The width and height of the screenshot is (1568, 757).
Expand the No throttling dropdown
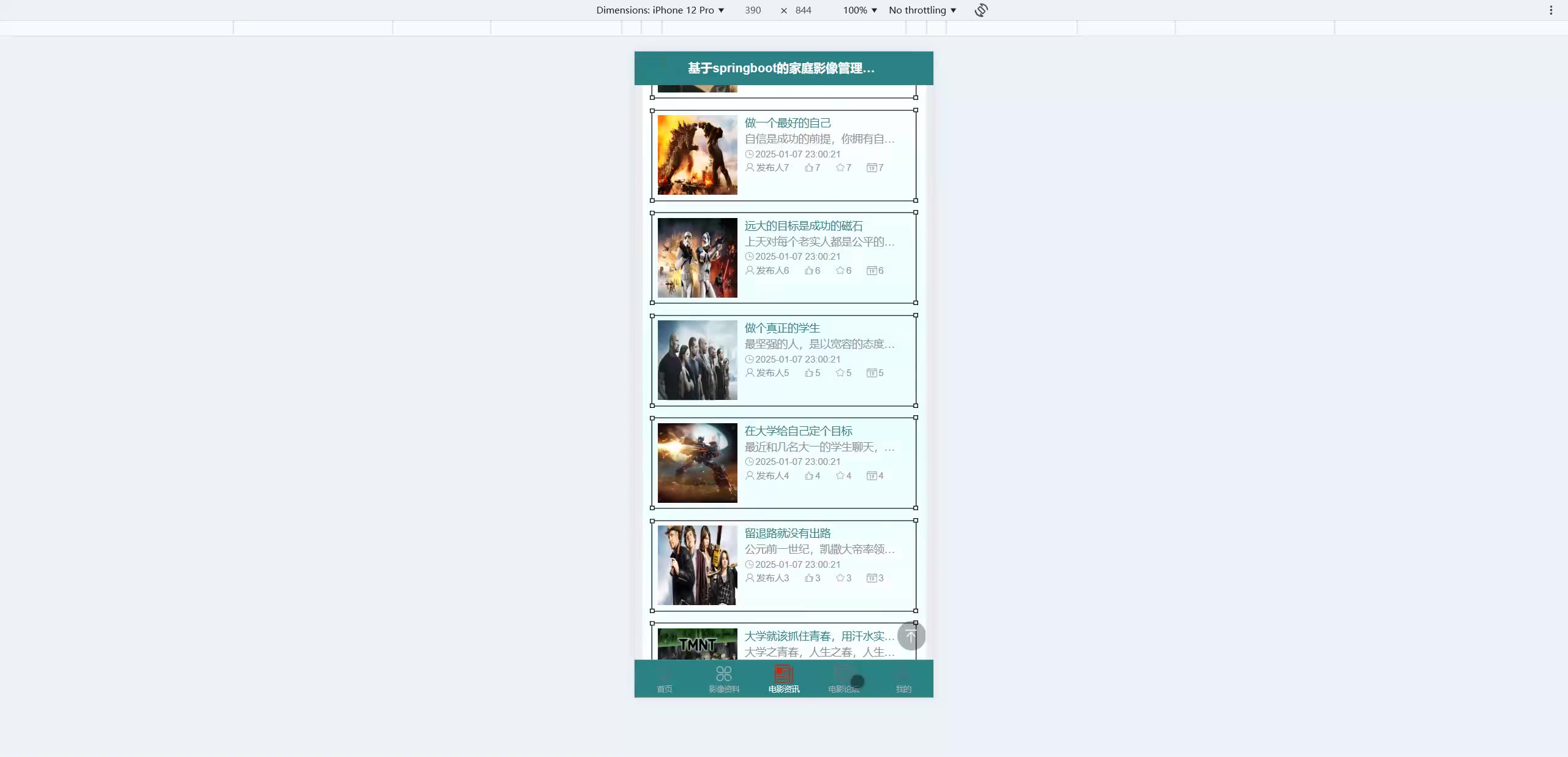click(x=922, y=10)
